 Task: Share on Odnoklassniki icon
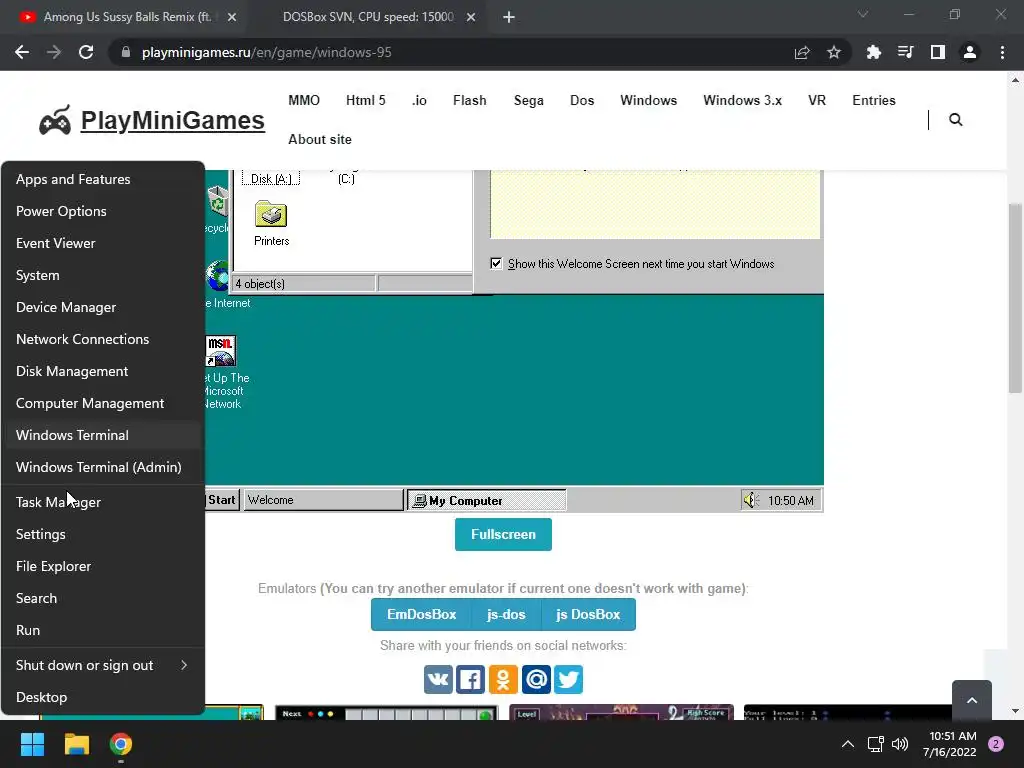click(x=503, y=679)
